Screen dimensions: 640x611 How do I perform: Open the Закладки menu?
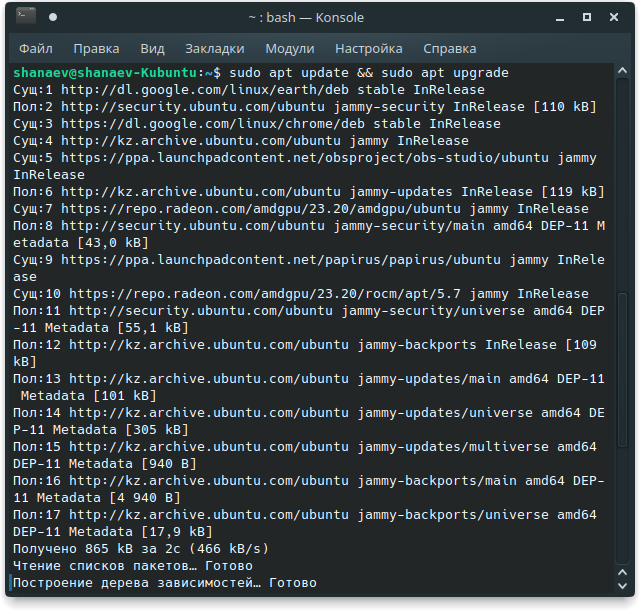point(215,49)
